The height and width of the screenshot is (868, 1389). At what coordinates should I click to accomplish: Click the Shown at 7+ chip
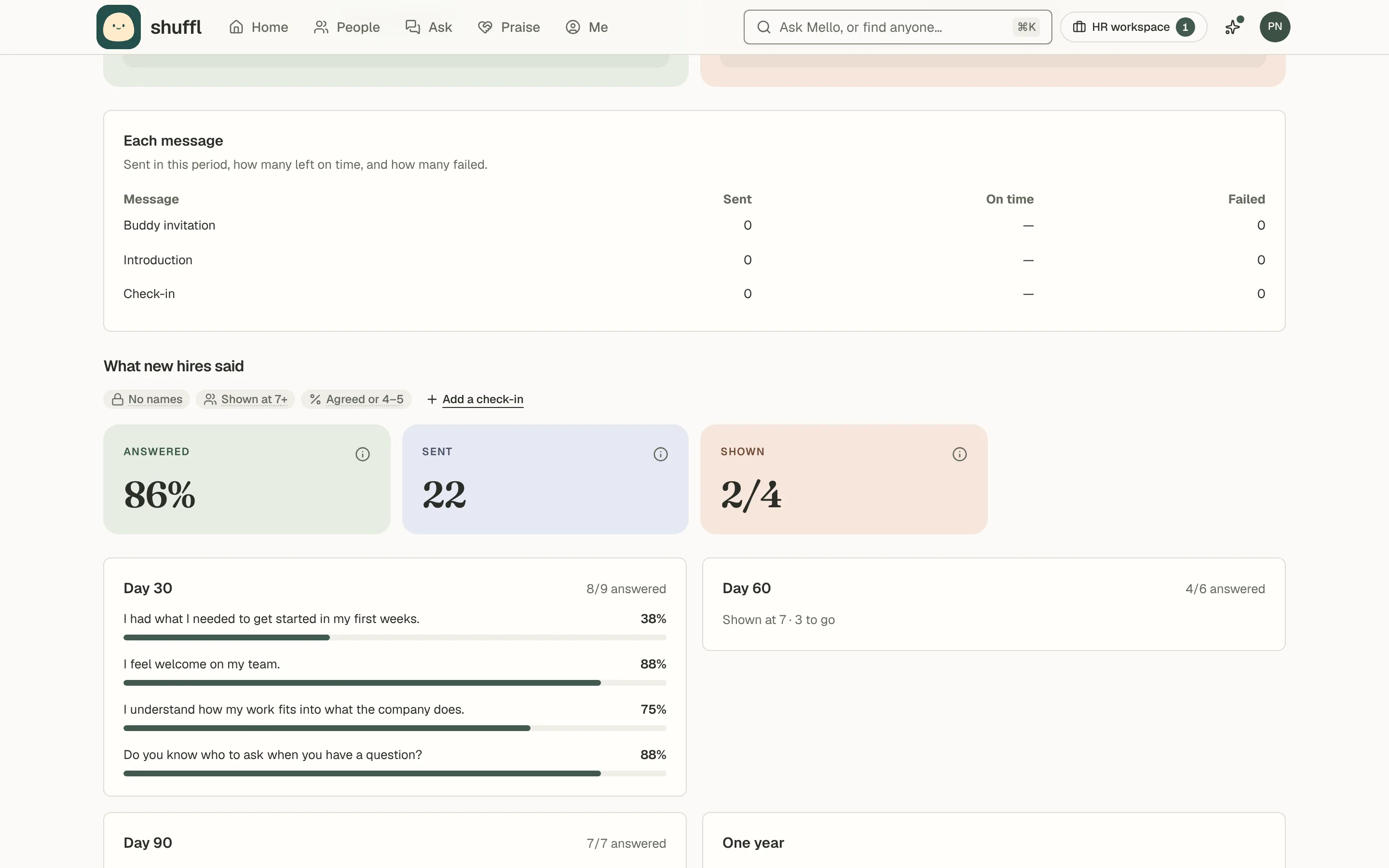[x=245, y=399]
